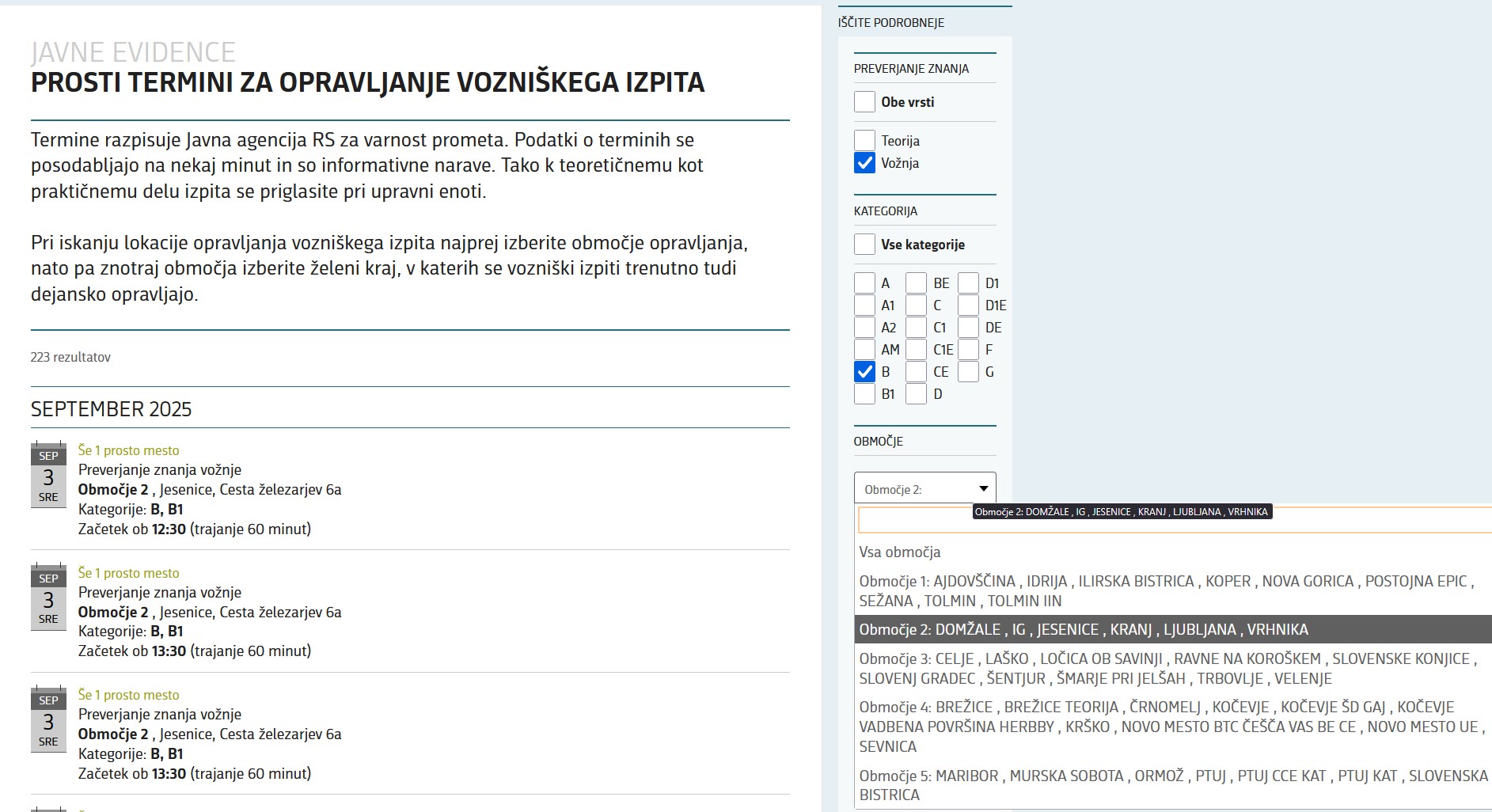The width and height of the screenshot is (1492, 812).
Task: Check category A1 checkbox
Action: (x=864, y=305)
